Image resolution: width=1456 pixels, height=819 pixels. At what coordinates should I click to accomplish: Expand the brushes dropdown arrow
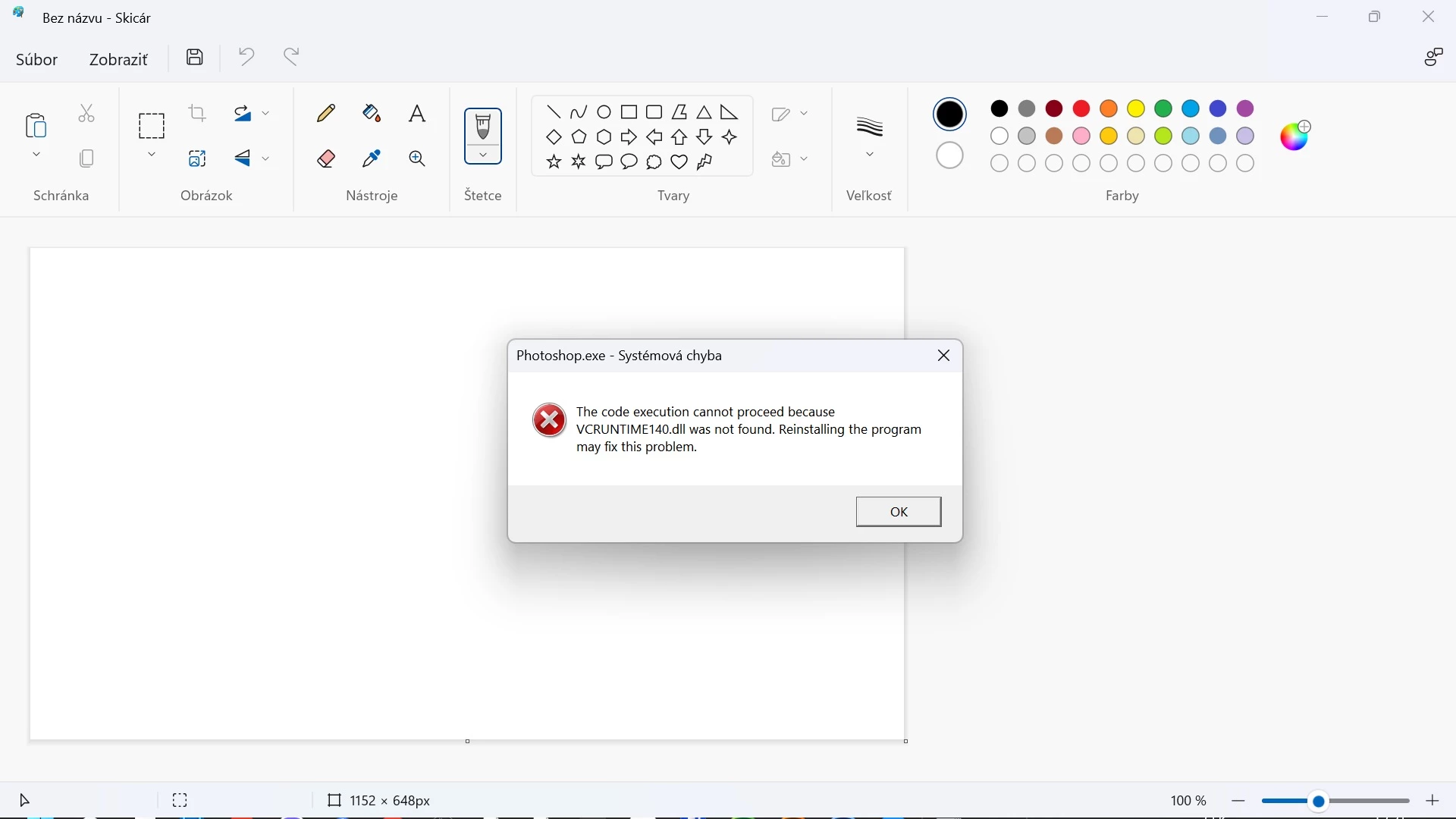pos(483,155)
